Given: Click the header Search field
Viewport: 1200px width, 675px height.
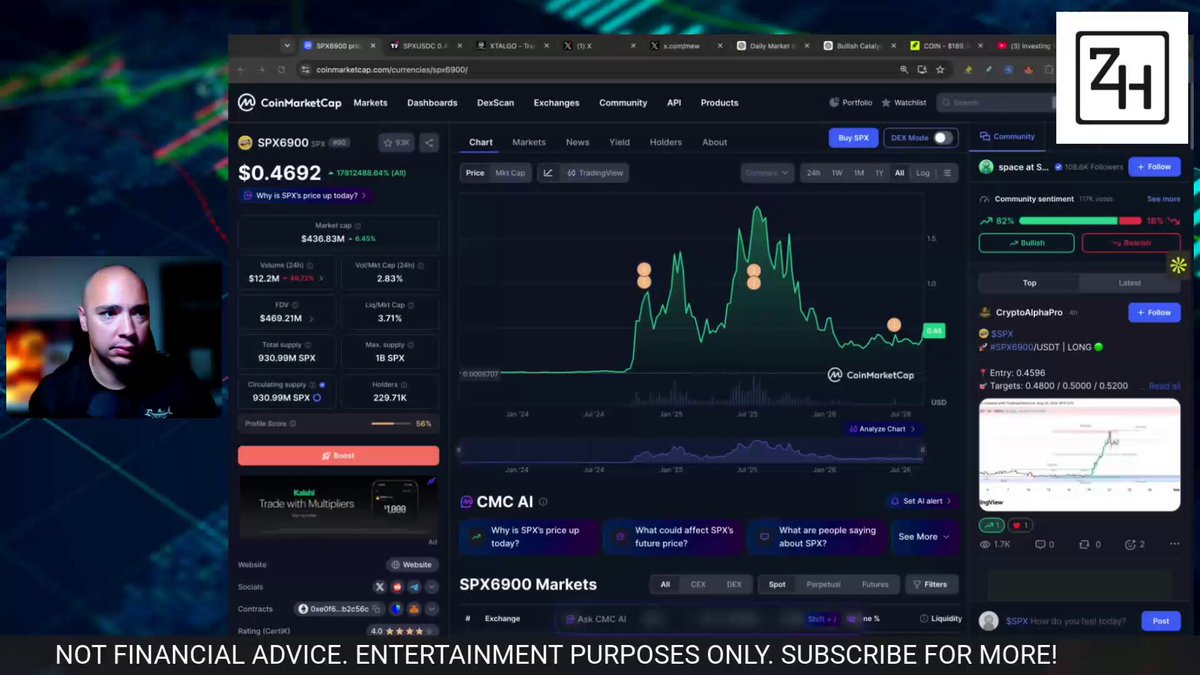Looking at the screenshot, I should tap(996, 102).
